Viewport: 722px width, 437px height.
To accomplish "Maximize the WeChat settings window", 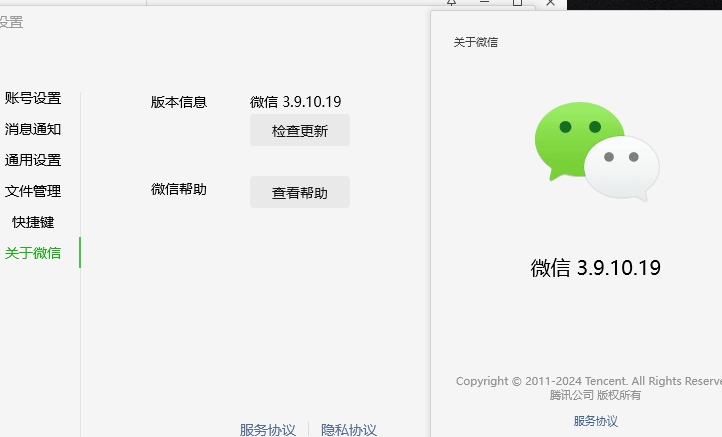I will tap(517, 3).
